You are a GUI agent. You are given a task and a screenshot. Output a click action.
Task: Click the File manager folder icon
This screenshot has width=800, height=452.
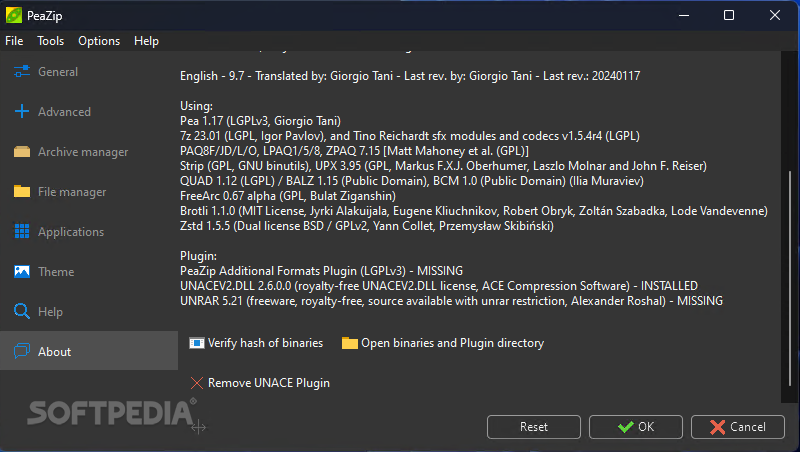pos(21,191)
